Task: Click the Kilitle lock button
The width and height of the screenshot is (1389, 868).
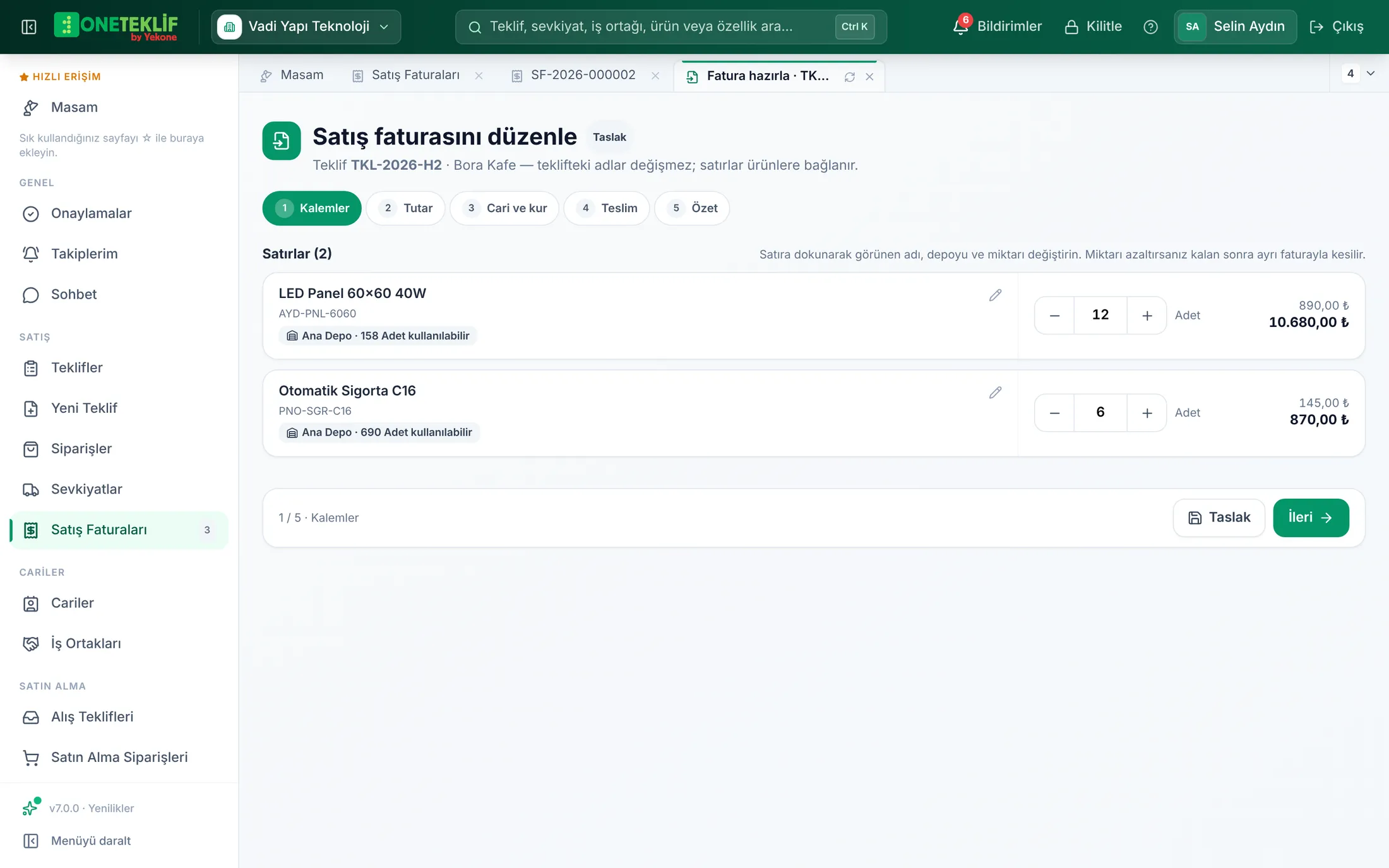Action: tap(1093, 27)
